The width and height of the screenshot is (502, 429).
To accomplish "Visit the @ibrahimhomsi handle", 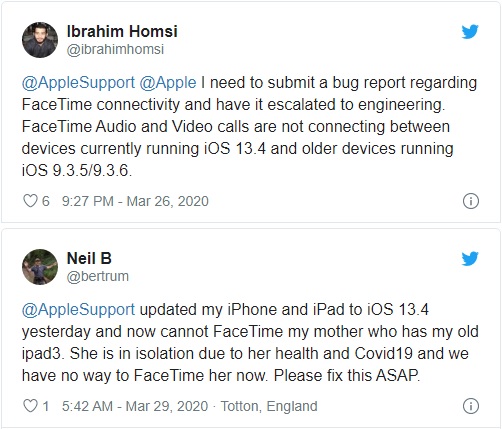I will [x=115, y=49].
